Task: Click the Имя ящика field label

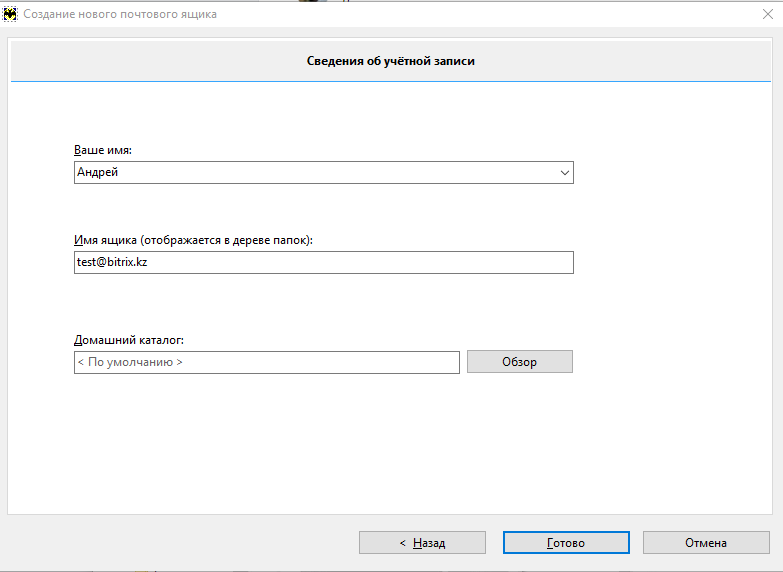Action: point(193,240)
